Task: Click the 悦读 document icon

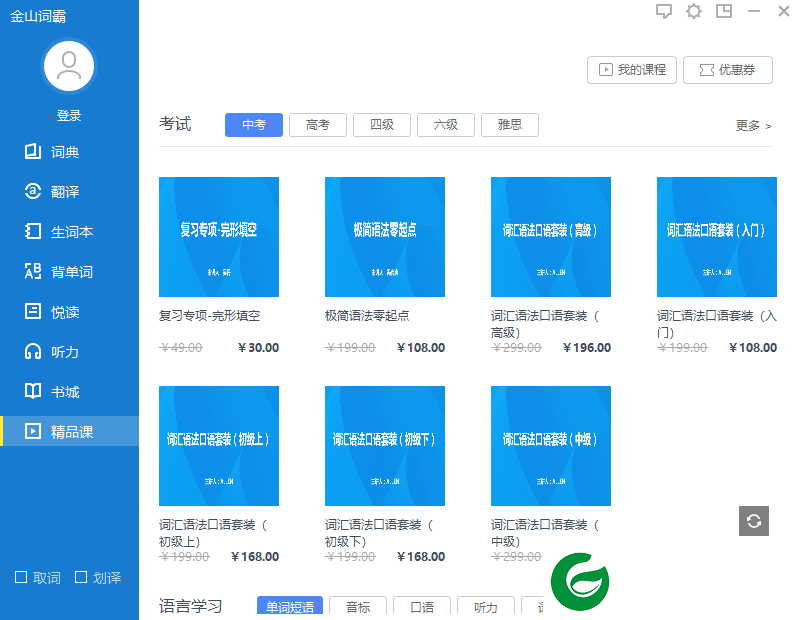Action: coord(33,311)
